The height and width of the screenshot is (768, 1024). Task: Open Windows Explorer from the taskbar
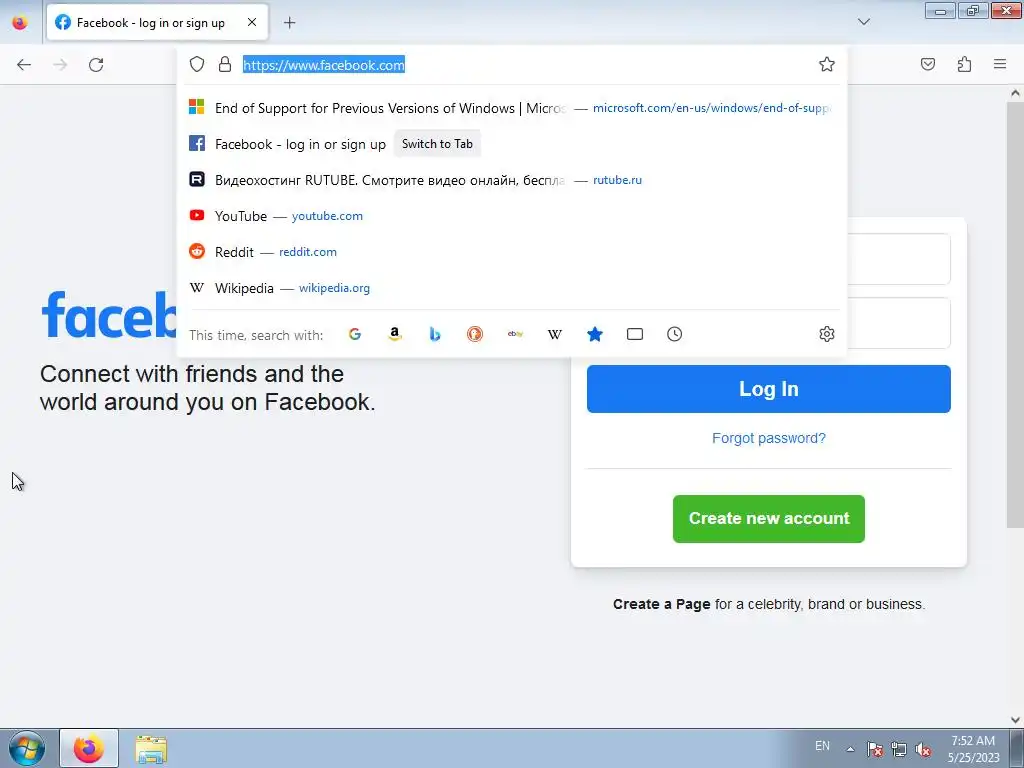pyautogui.click(x=151, y=748)
